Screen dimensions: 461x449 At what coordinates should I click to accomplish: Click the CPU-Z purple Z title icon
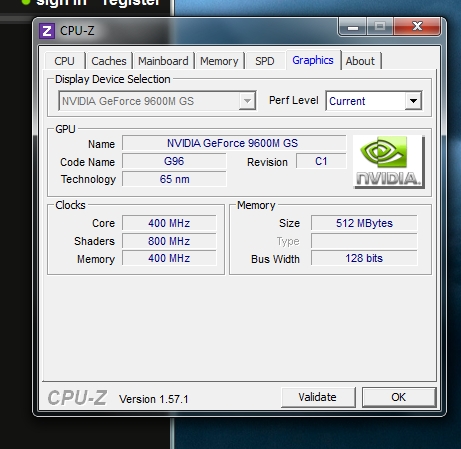pyautogui.click(x=47, y=31)
